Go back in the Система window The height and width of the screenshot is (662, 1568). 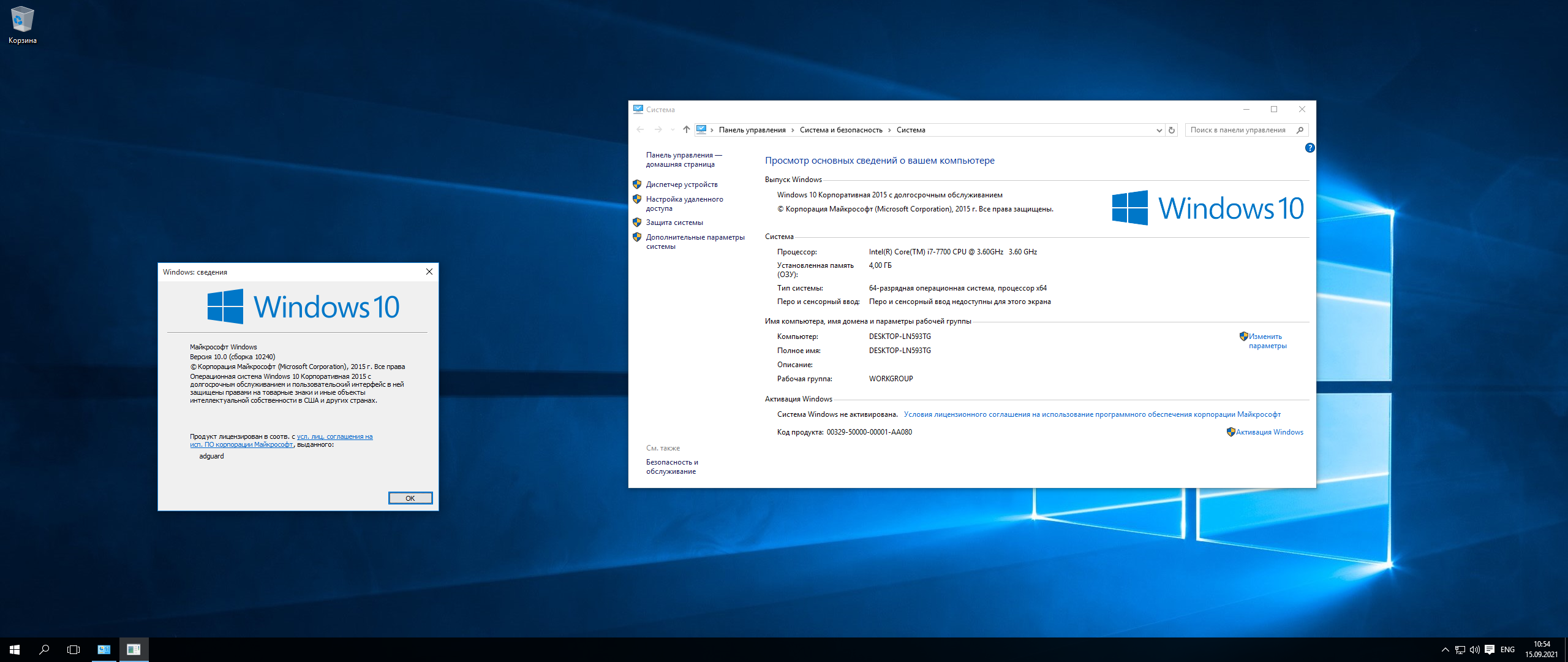(x=640, y=129)
